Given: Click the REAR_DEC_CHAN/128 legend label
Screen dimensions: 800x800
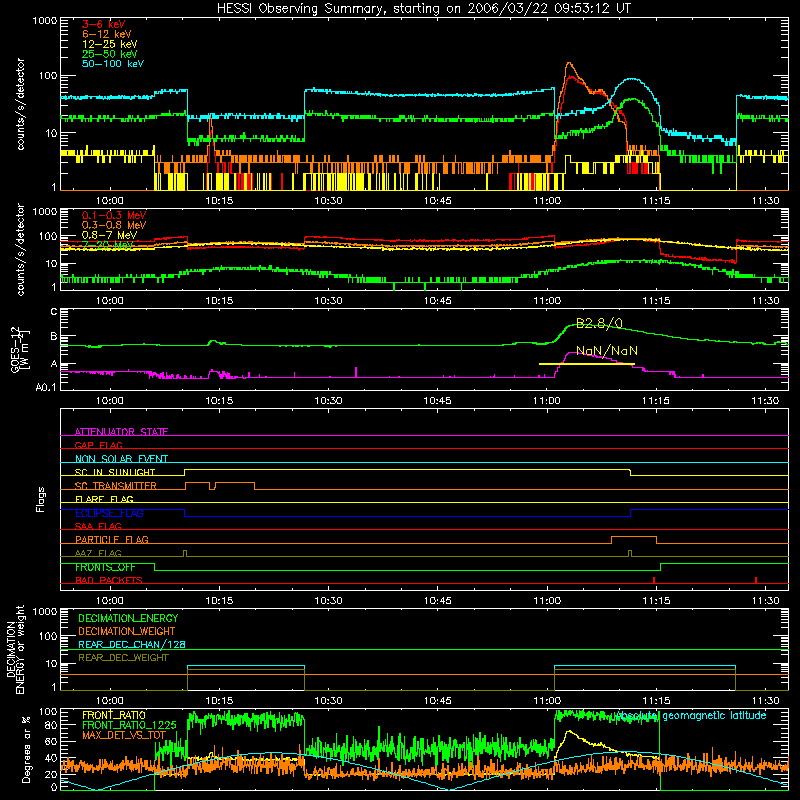Looking at the screenshot, I should 132,644.
